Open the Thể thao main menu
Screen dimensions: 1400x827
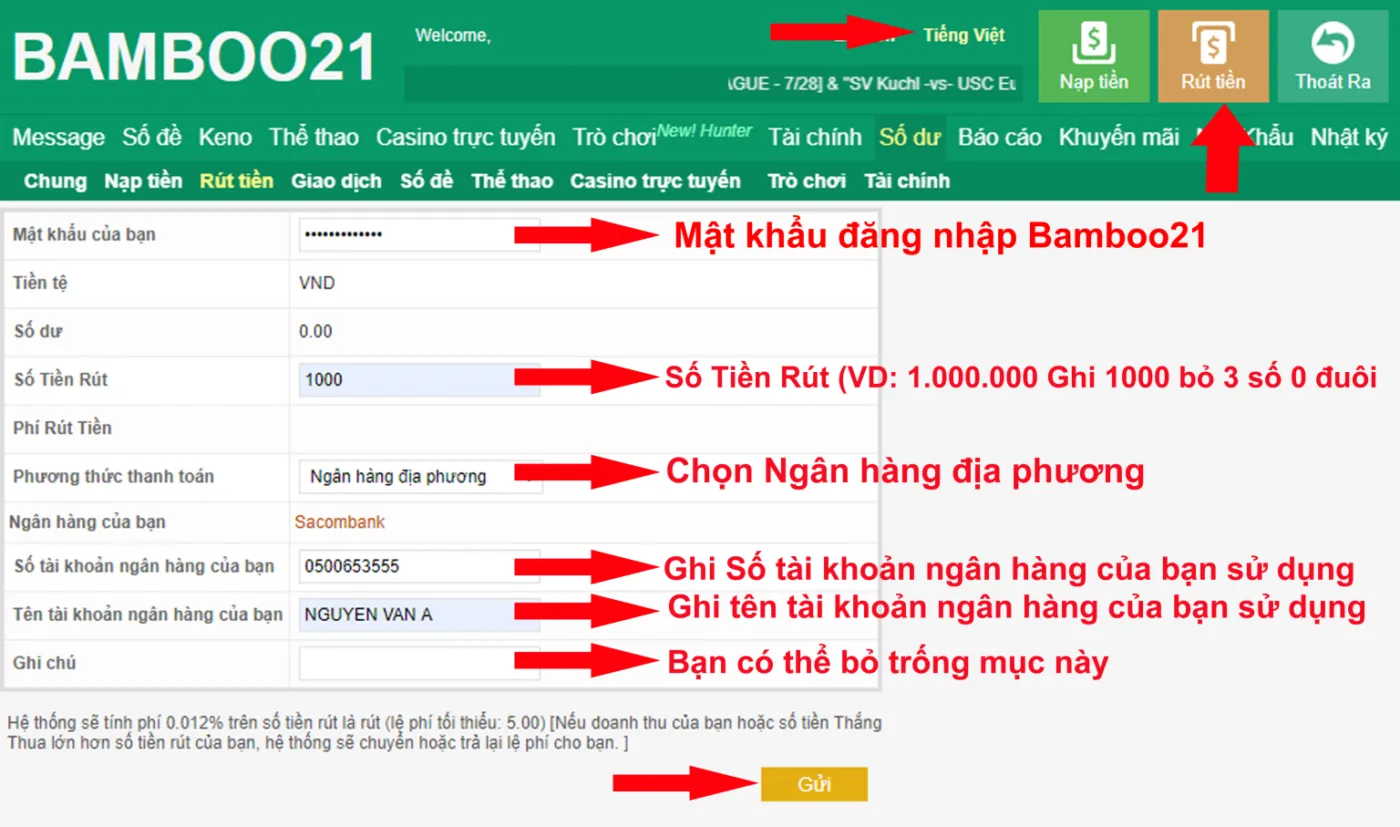[313, 138]
